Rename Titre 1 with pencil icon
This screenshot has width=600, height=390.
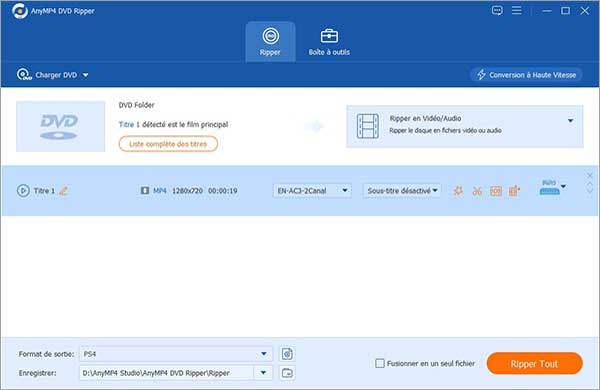click(64, 191)
